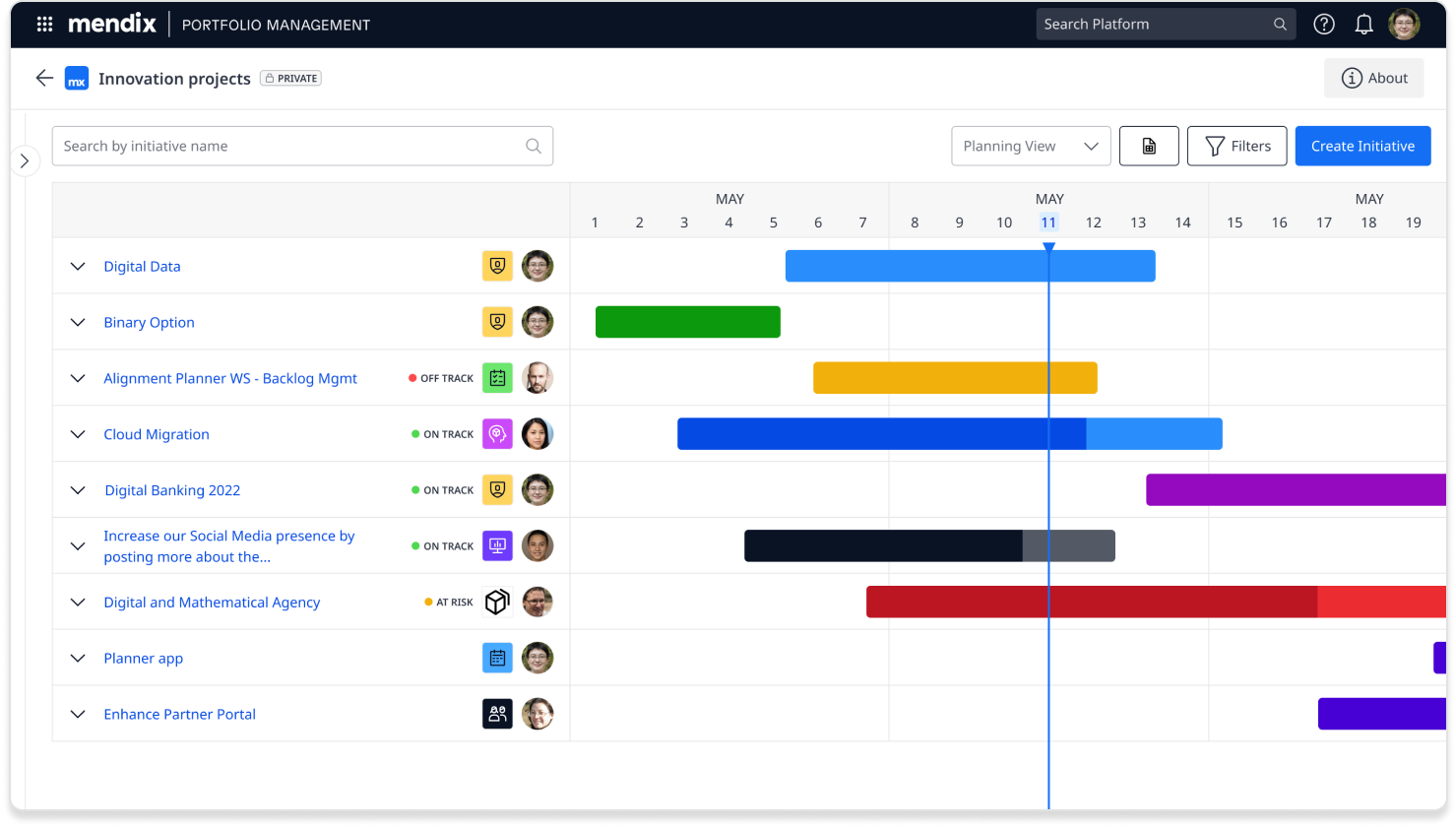Expand the Digital Banking 2022 row
The width and height of the screenshot is (1456, 827).
[78, 490]
